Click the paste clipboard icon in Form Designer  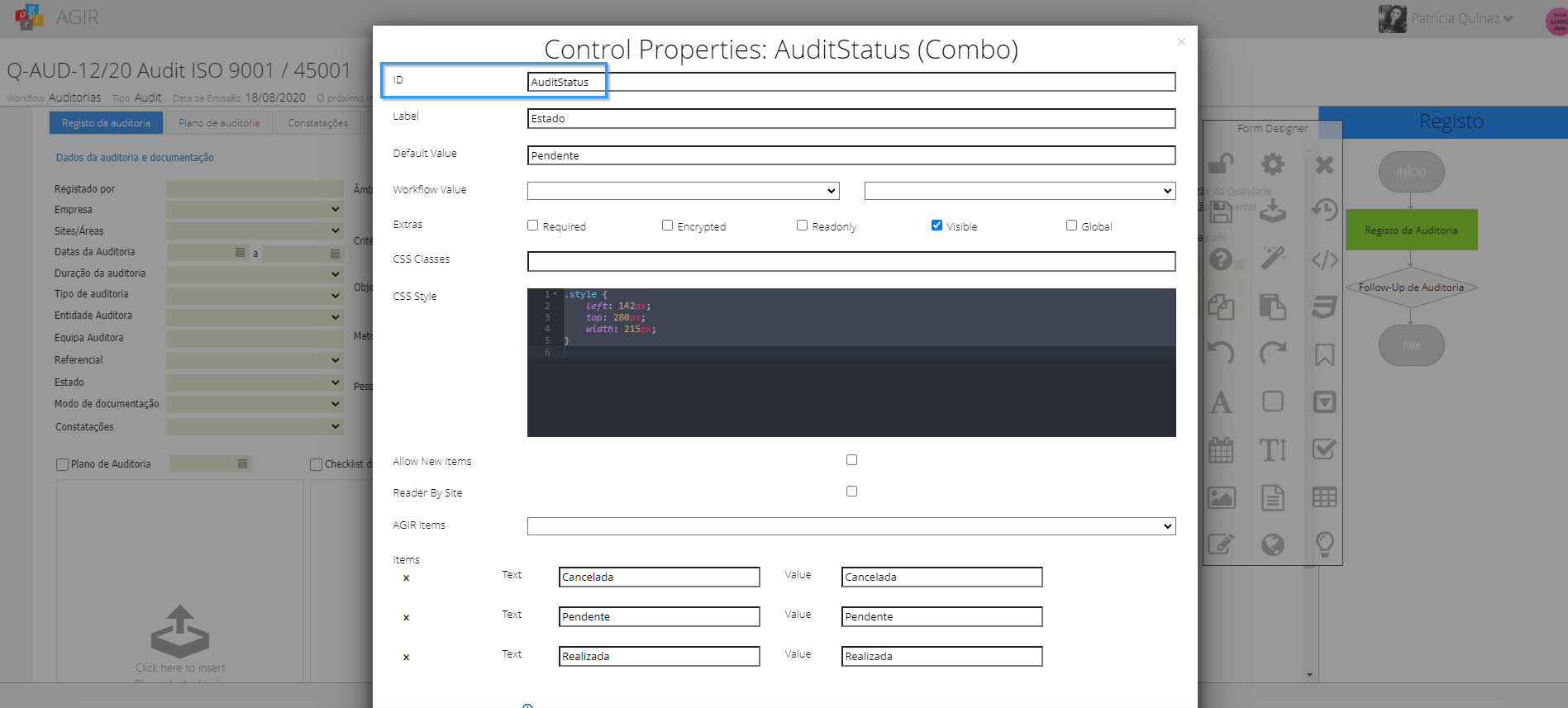pyautogui.click(x=1273, y=306)
